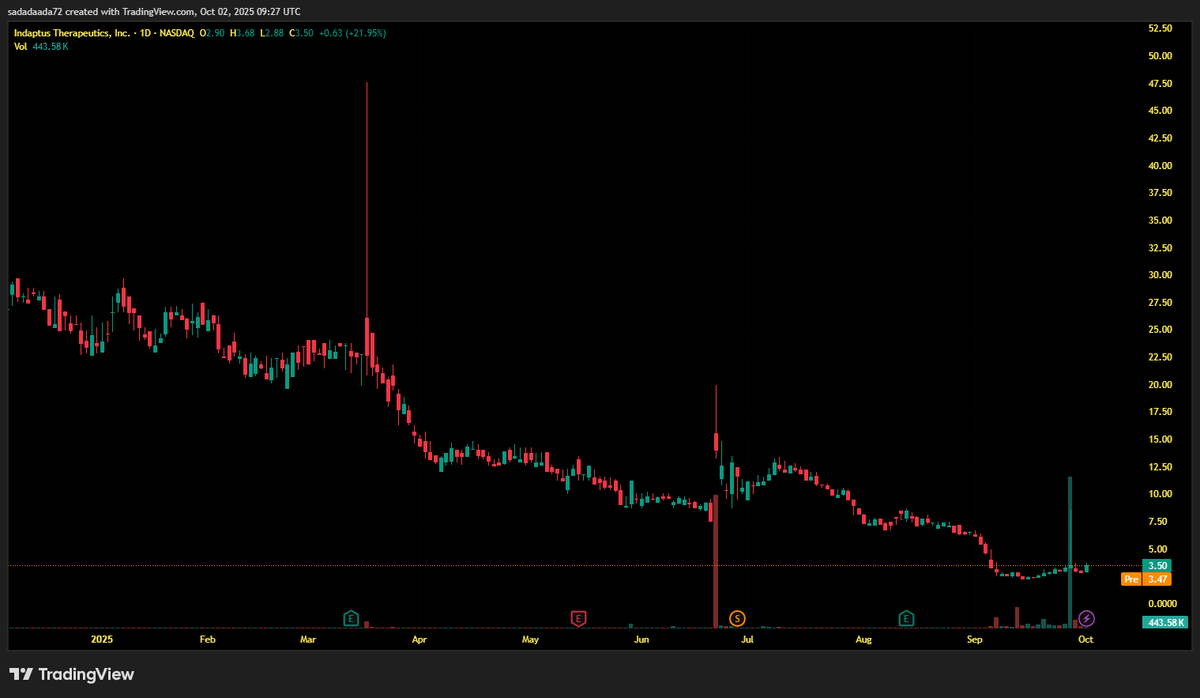Click the purple lightning event marker near Oct
Image resolution: width=1200 pixels, height=698 pixels.
(x=1086, y=618)
